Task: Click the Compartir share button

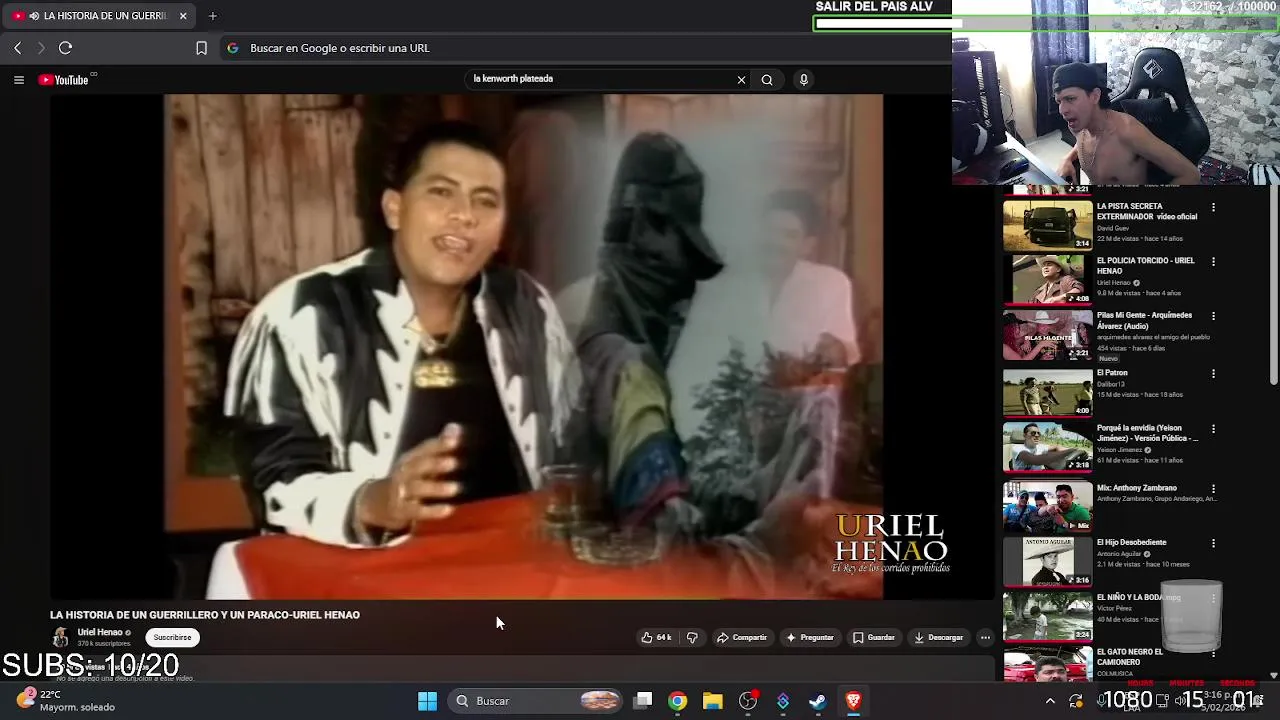Action: point(742,637)
